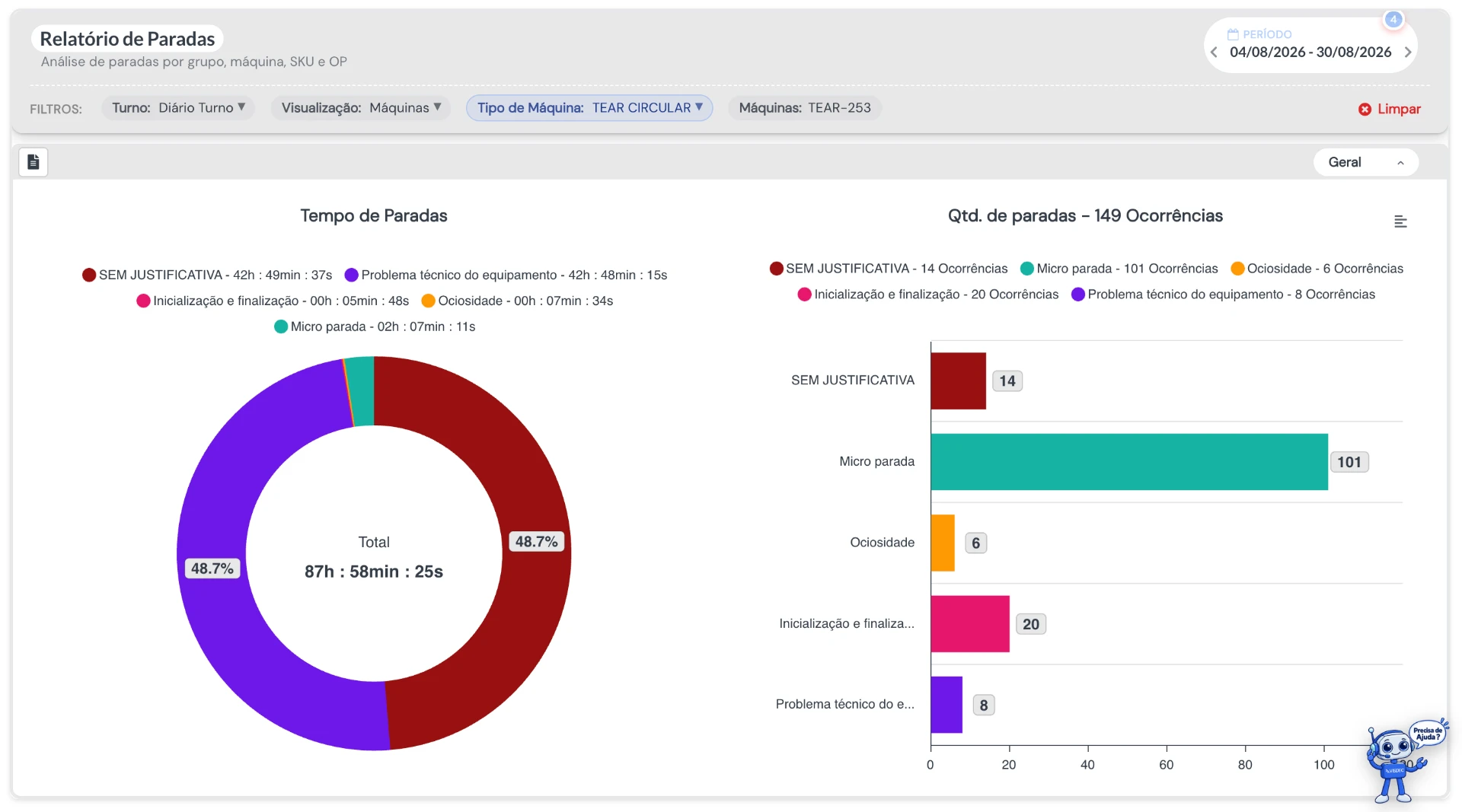This screenshot has height=812, width=1462.
Task: Select the orange Ociosidade bar
Action: point(943,543)
